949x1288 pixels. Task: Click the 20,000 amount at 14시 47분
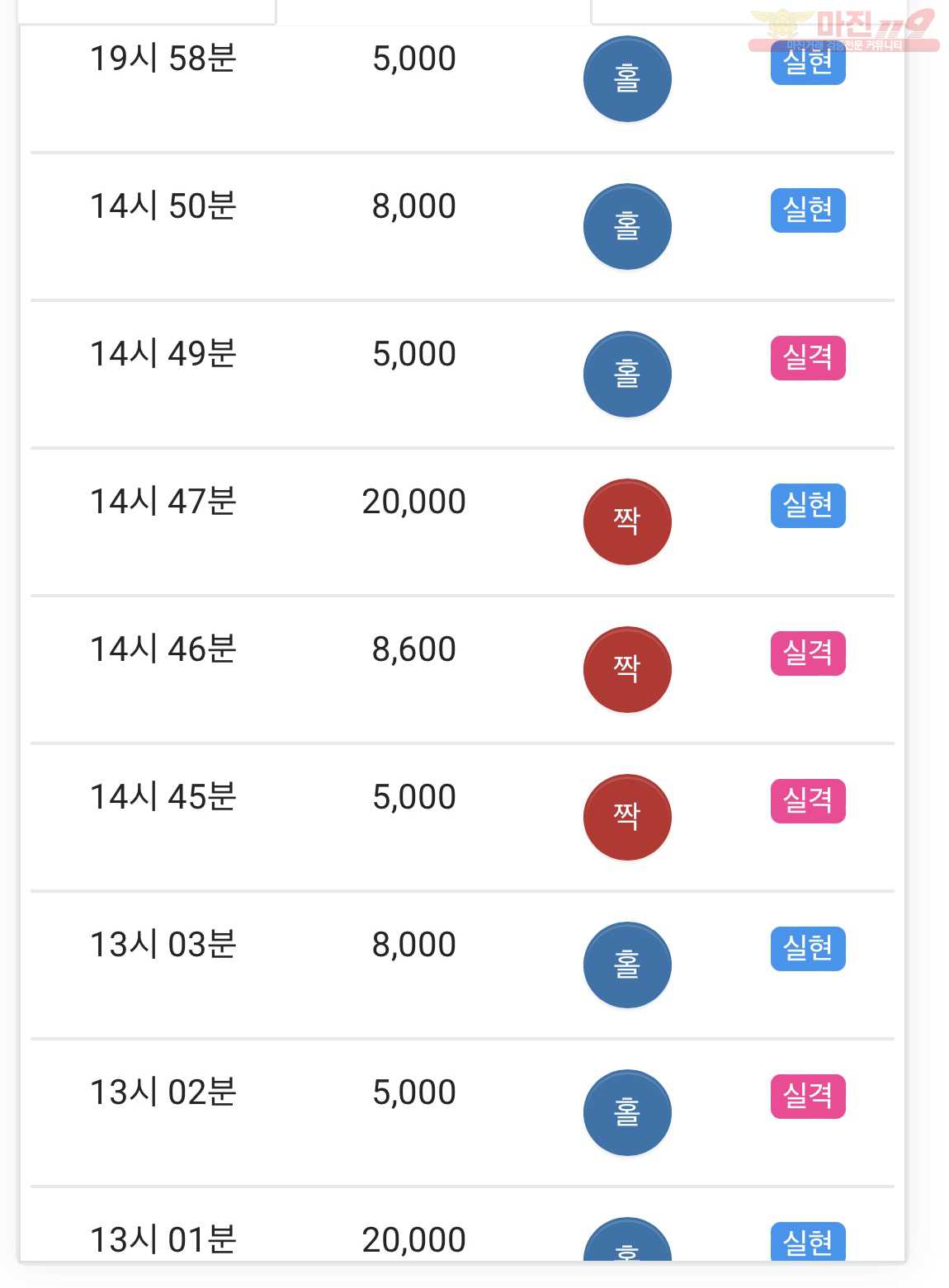coord(414,502)
